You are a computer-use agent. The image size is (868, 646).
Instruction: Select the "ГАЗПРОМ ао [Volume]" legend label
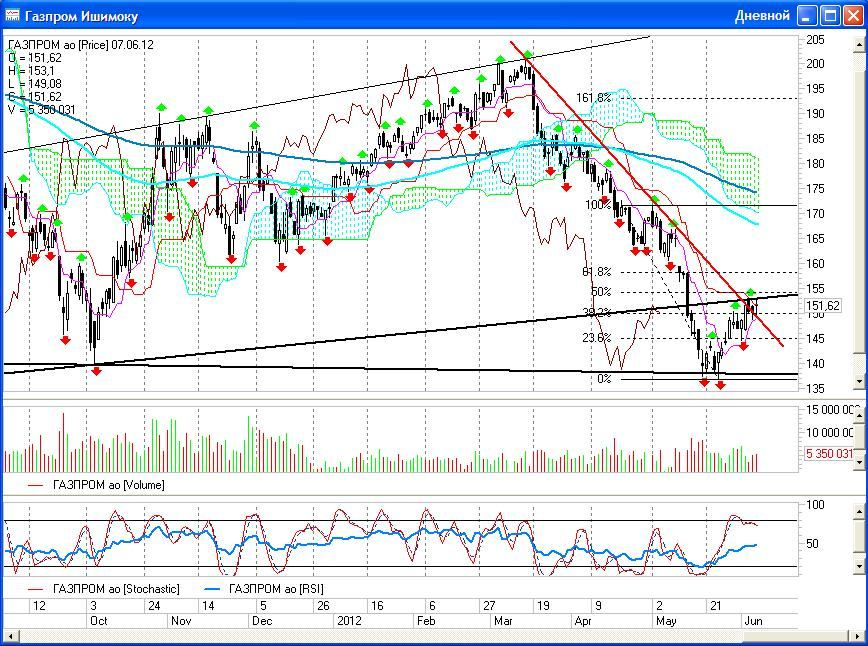tap(108, 485)
